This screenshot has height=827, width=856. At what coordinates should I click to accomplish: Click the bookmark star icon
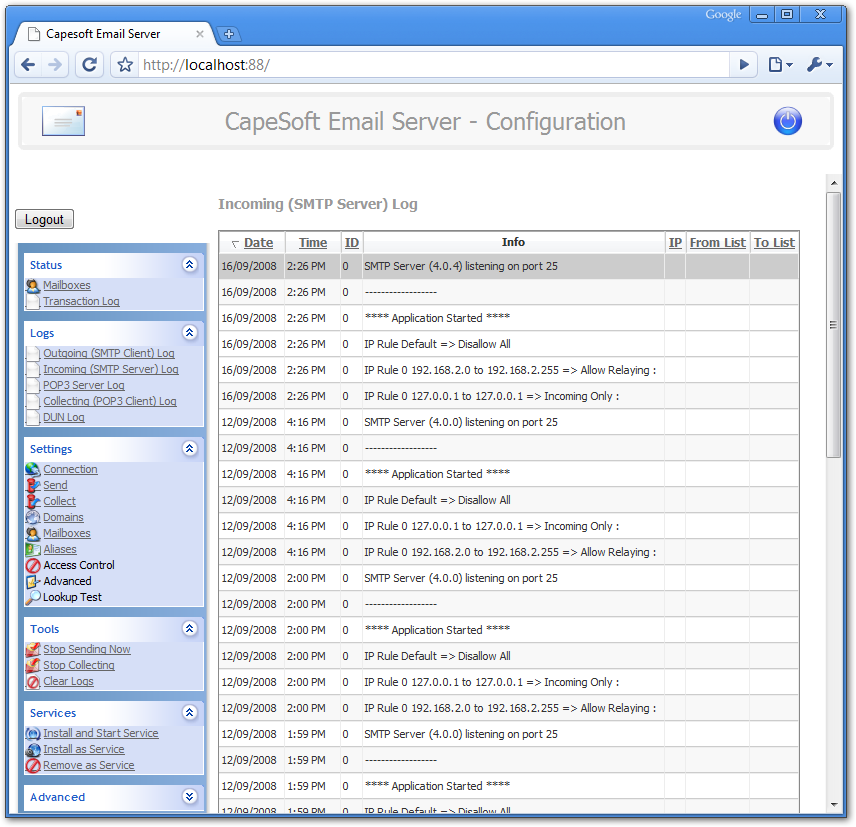coord(125,65)
